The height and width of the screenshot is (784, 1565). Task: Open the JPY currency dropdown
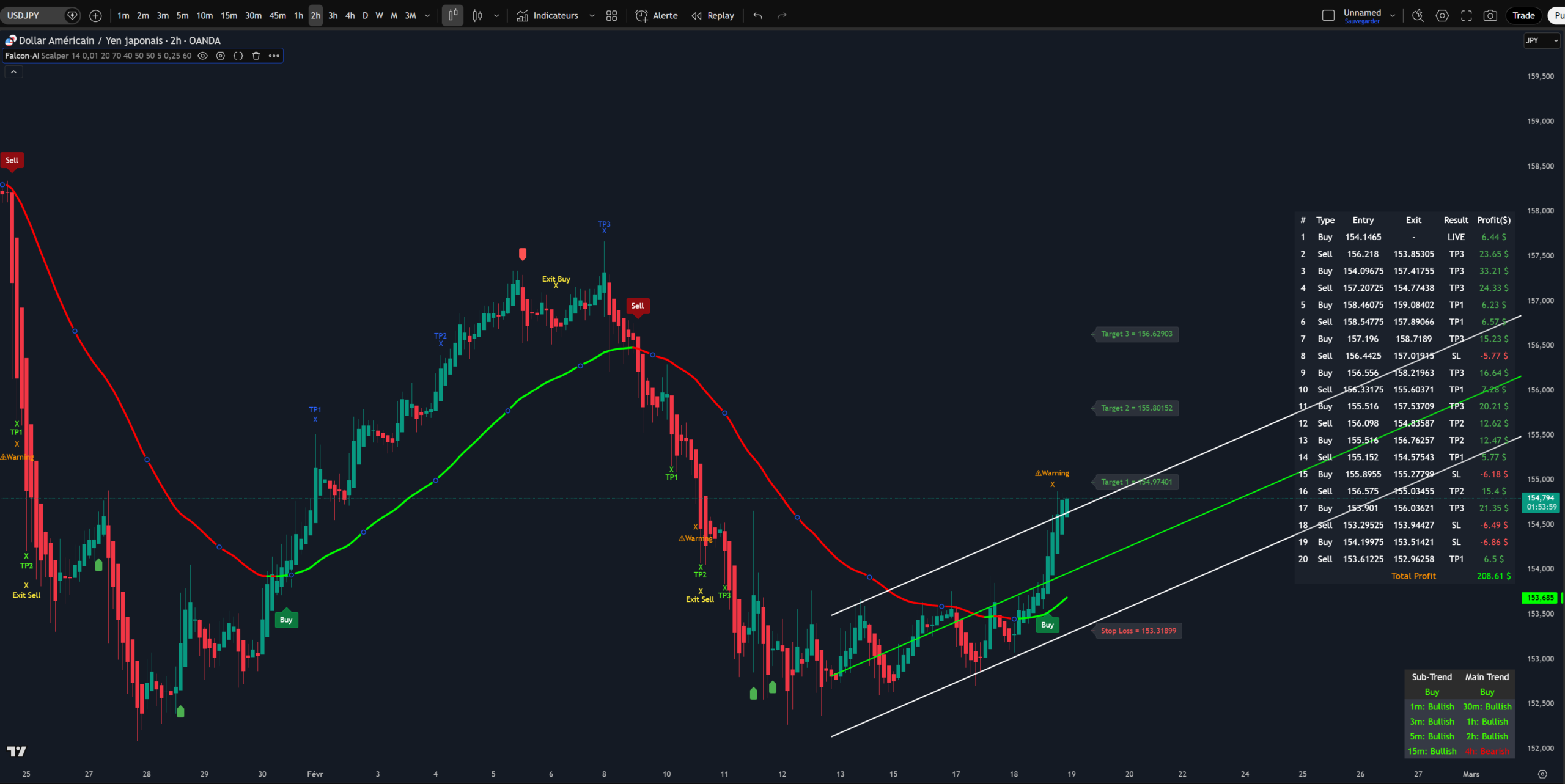[1541, 41]
